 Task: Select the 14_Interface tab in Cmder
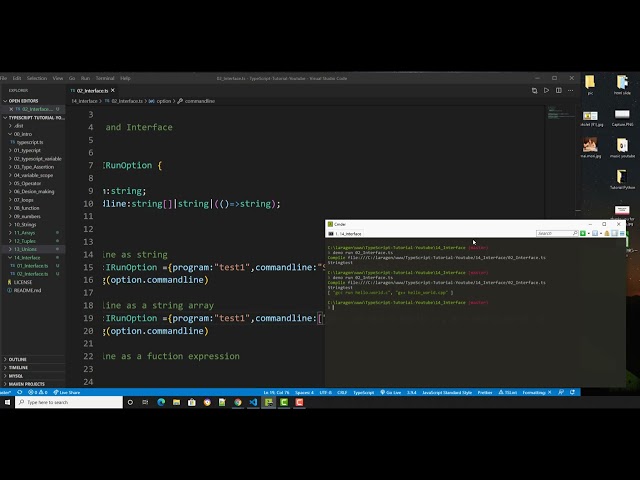(x=345, y=234)
